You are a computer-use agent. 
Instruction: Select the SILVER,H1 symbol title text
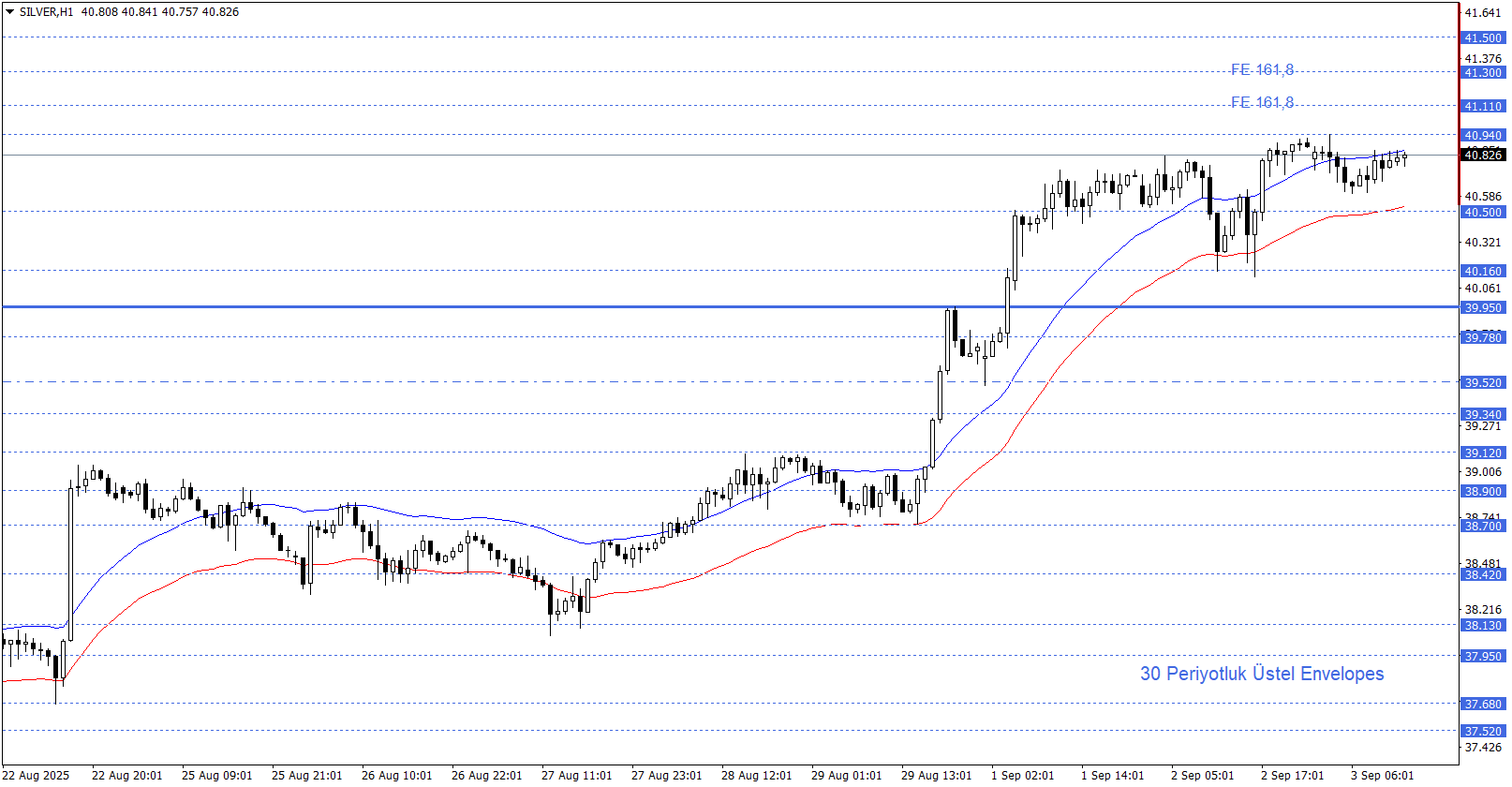pos(46,12)
